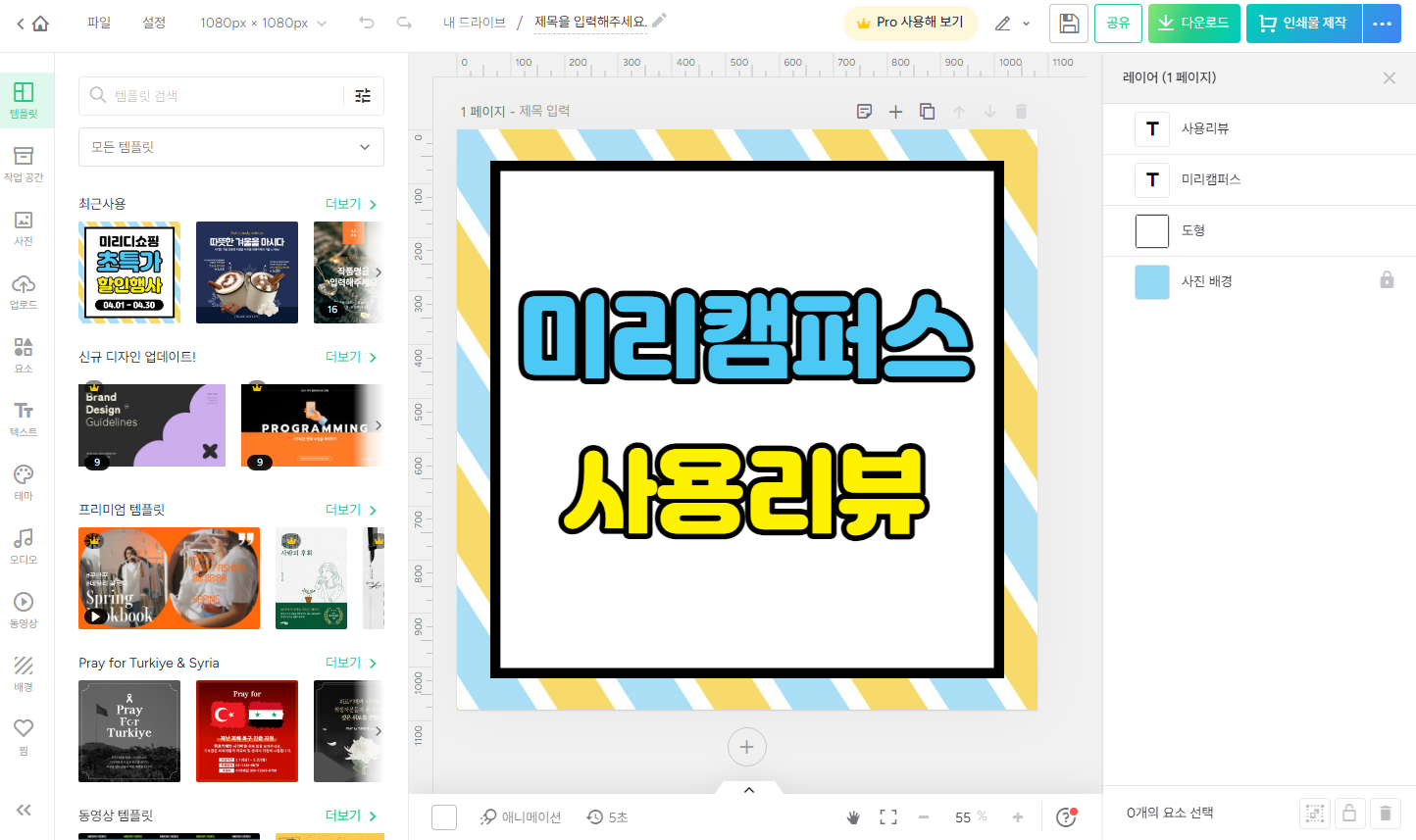
Task: Add a new page with the plus icon above canvas
Action: 895,112
